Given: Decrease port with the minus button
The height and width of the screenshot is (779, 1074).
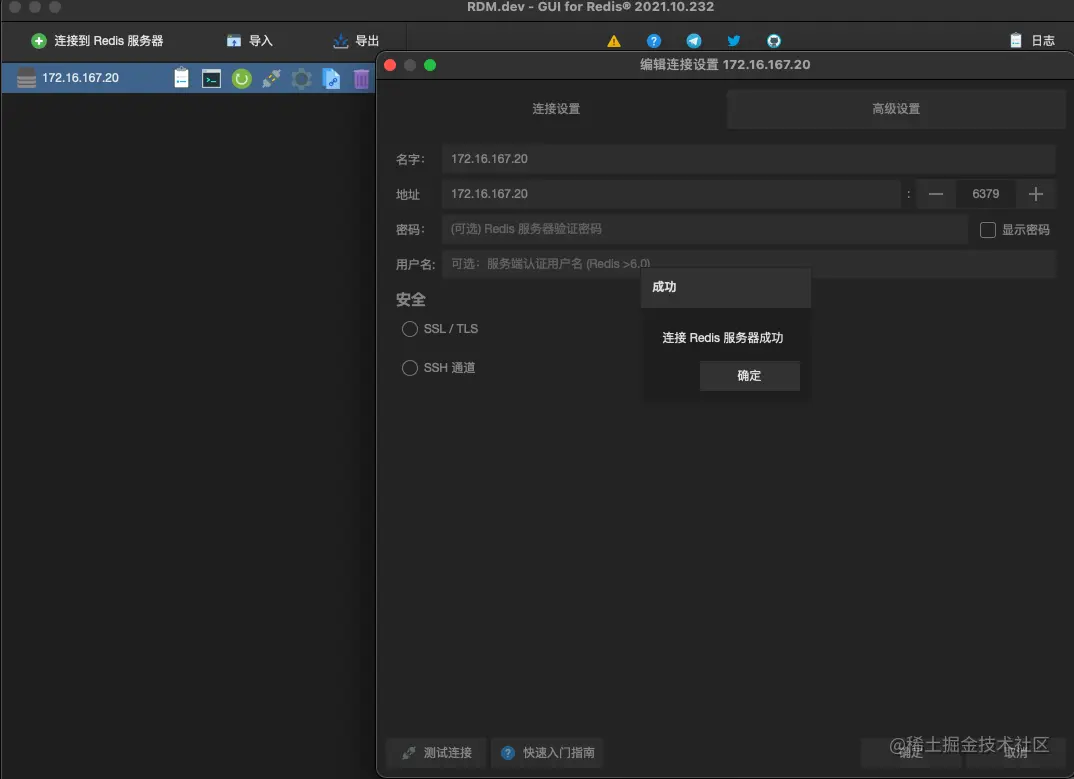Looking at the screenshot, I should coord(936,194).
